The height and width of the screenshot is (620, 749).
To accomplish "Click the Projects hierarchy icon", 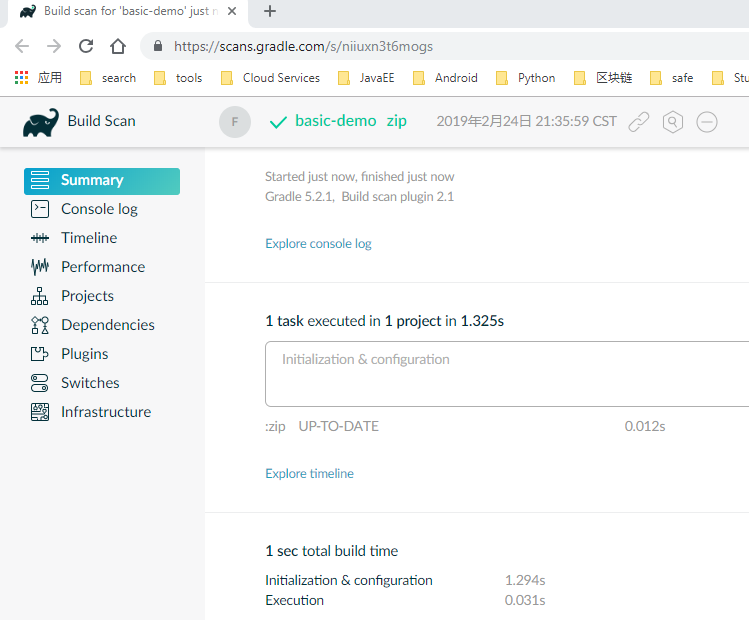I will pyautogui.click(x=40, y=296).
